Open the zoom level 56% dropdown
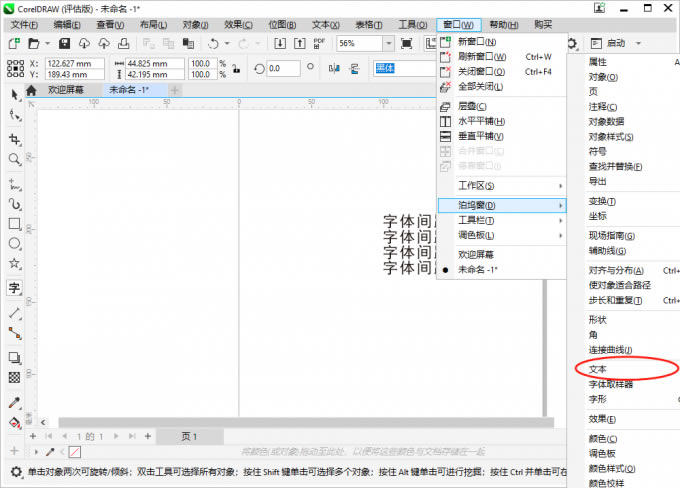Viewport: 680px width, 488px height. 389,43
